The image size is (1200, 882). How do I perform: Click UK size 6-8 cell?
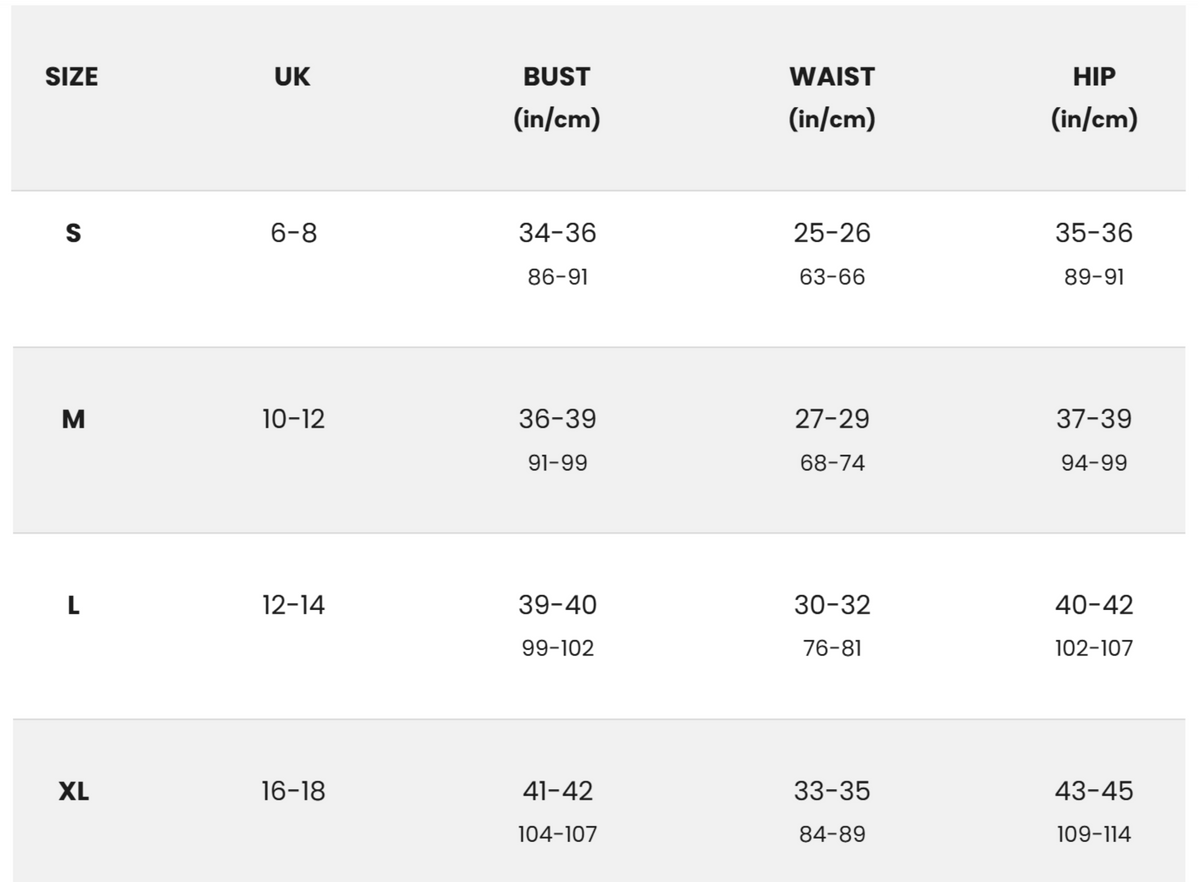[293, 233]
